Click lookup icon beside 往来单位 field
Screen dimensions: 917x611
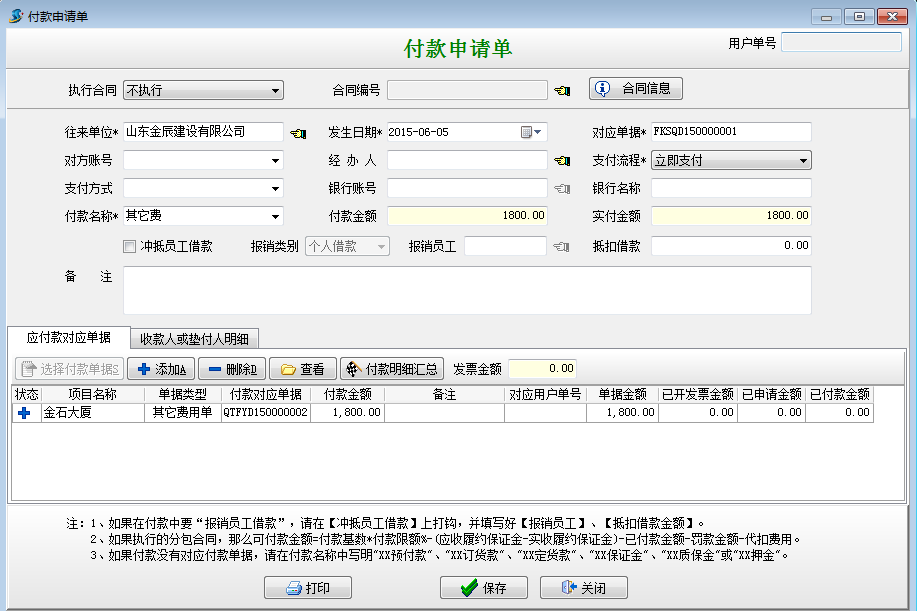coord(298,133)
